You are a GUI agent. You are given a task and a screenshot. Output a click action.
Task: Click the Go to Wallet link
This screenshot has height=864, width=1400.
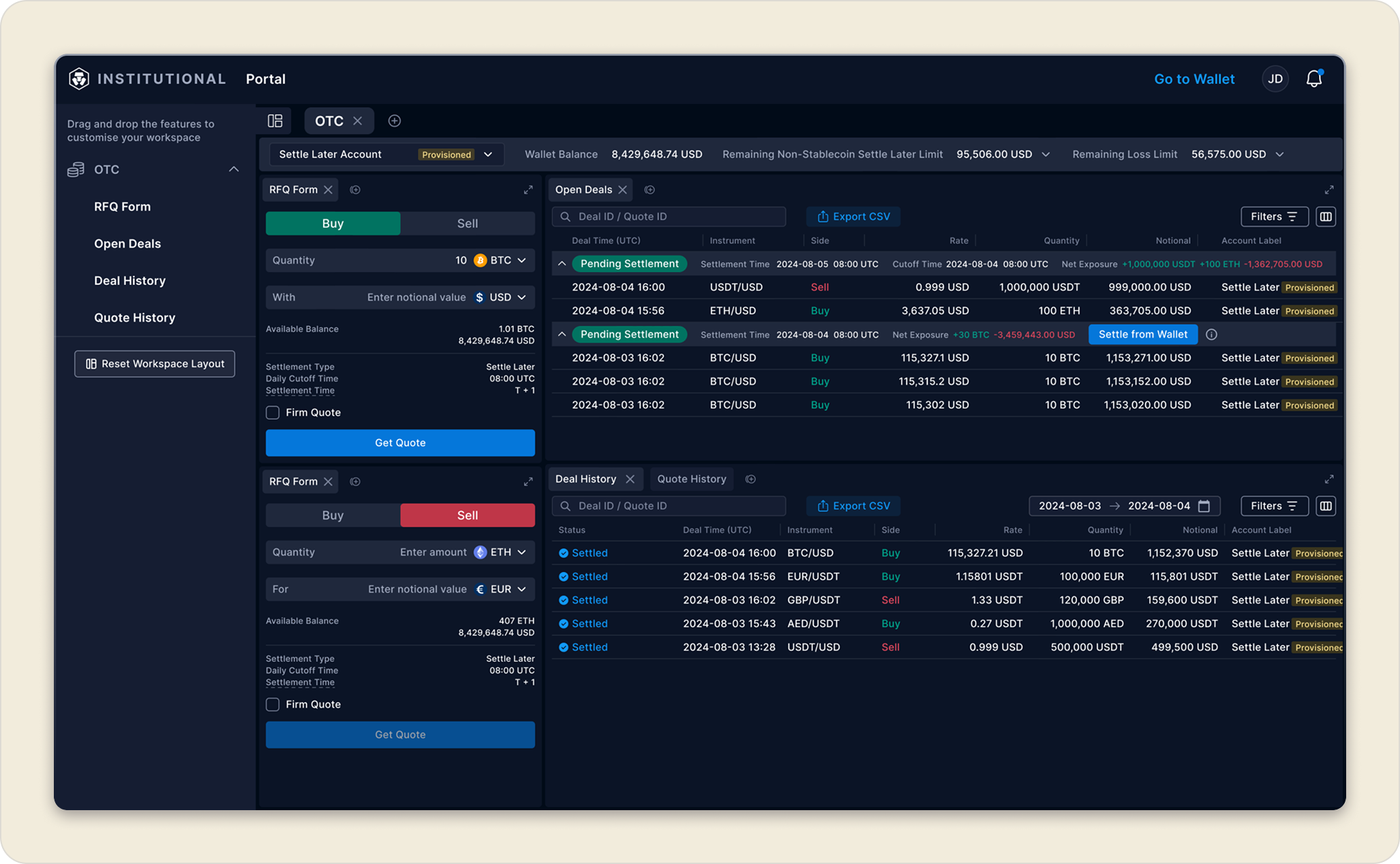(x=1194, y=79)
